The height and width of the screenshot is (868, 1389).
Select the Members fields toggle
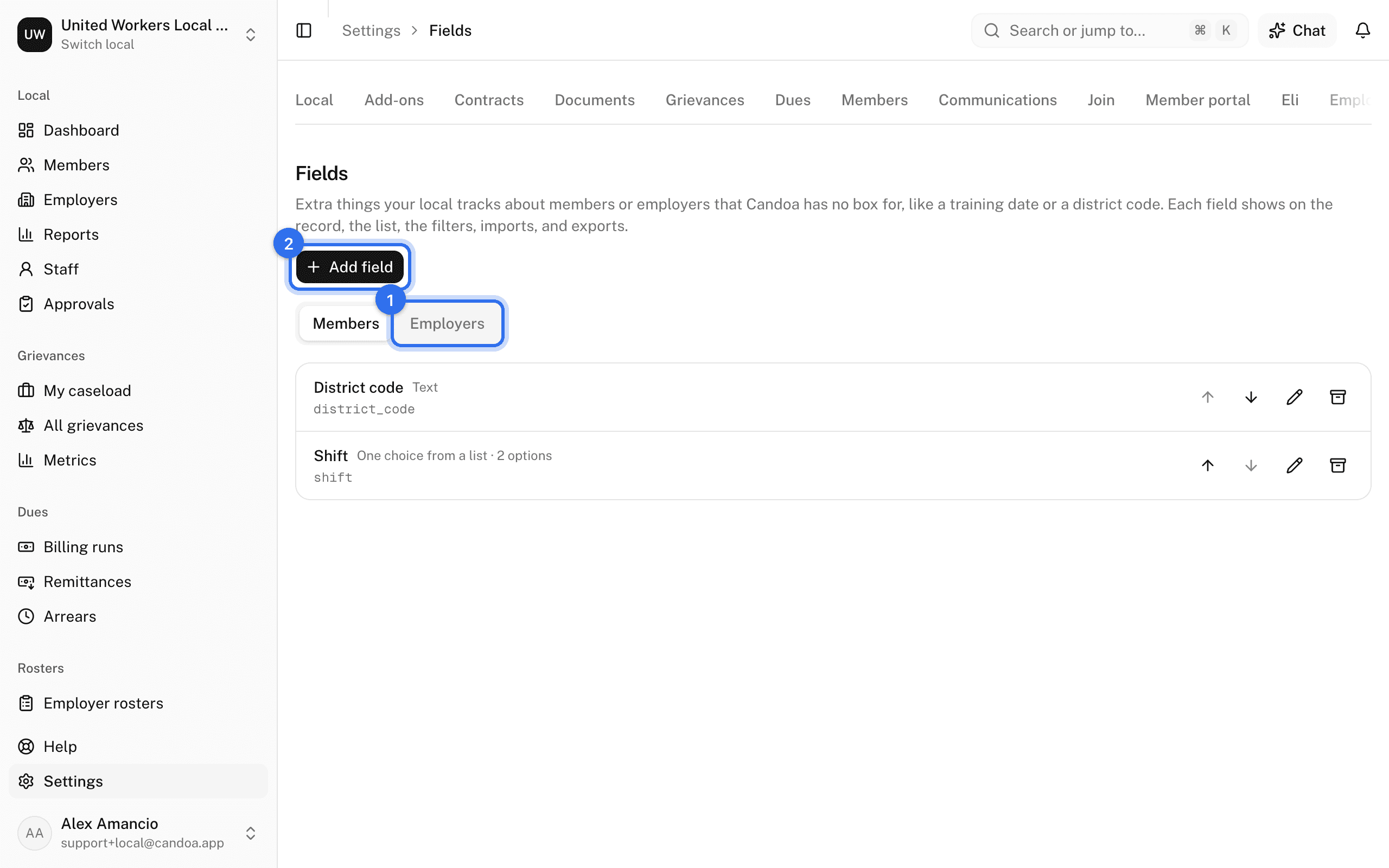(346, 323)
